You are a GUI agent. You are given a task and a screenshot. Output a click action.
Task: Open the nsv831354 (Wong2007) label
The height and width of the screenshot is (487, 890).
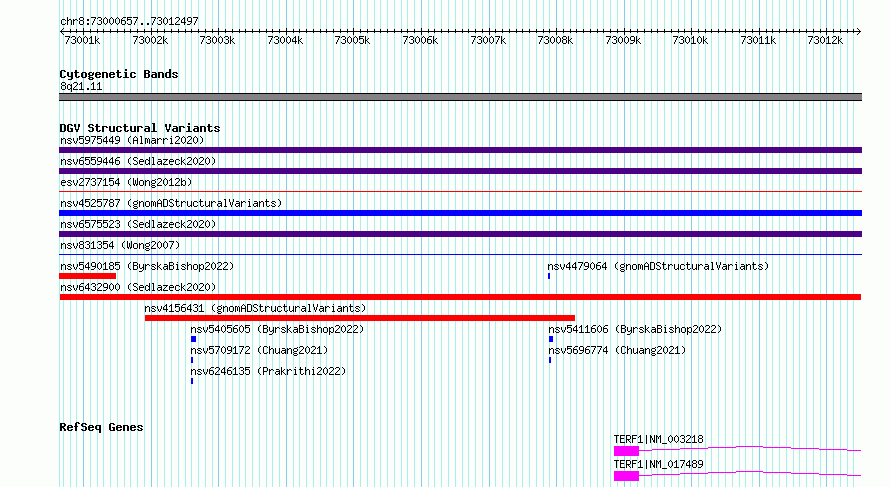pyautogui.click(x=120, y=245)
